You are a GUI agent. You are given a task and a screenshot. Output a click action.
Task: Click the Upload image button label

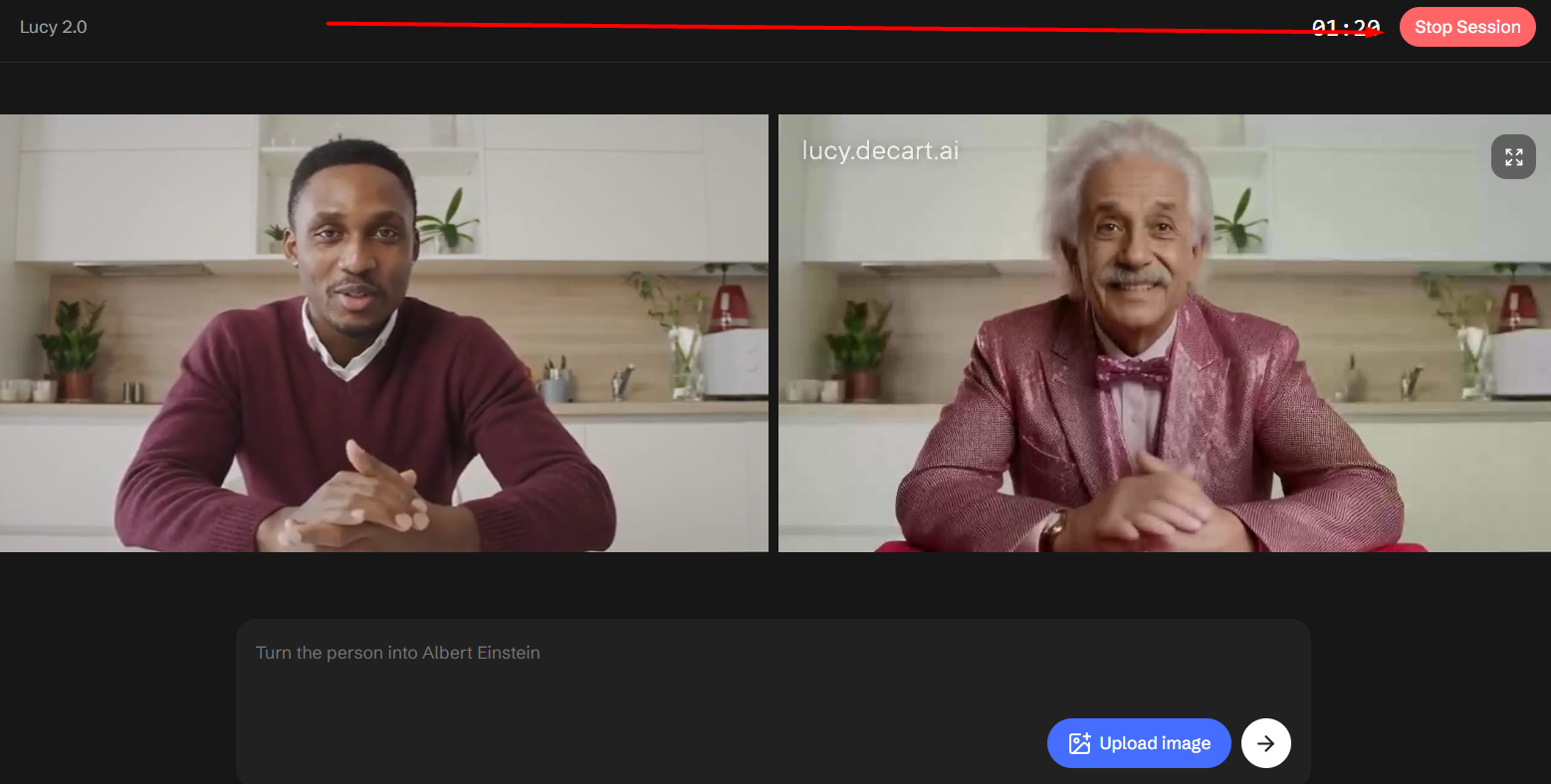[1155, 743]
